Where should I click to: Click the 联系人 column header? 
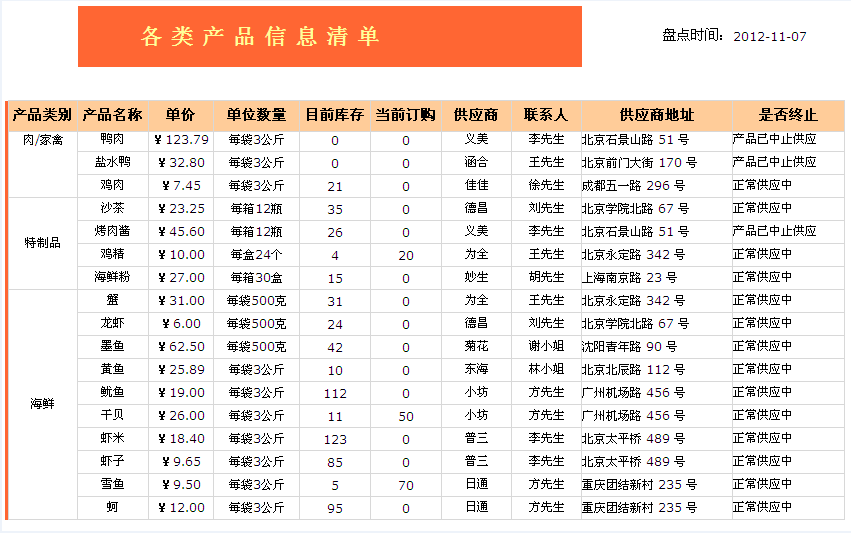pos(545,115)
